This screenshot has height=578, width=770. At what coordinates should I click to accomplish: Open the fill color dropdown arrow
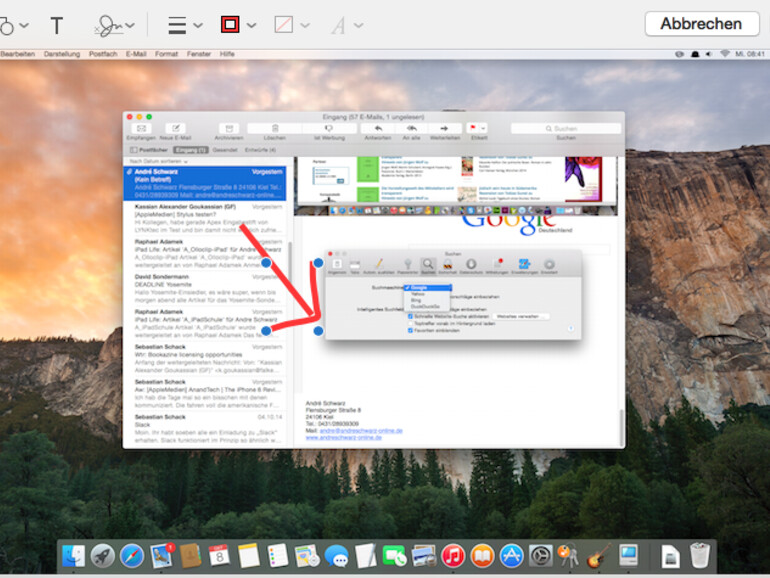tap(305, 26)
